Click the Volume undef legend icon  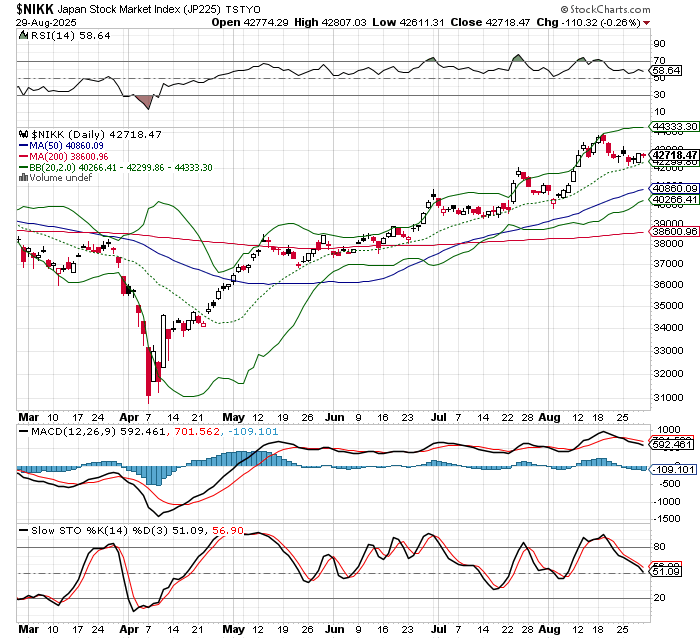click(x=22, y=177)
